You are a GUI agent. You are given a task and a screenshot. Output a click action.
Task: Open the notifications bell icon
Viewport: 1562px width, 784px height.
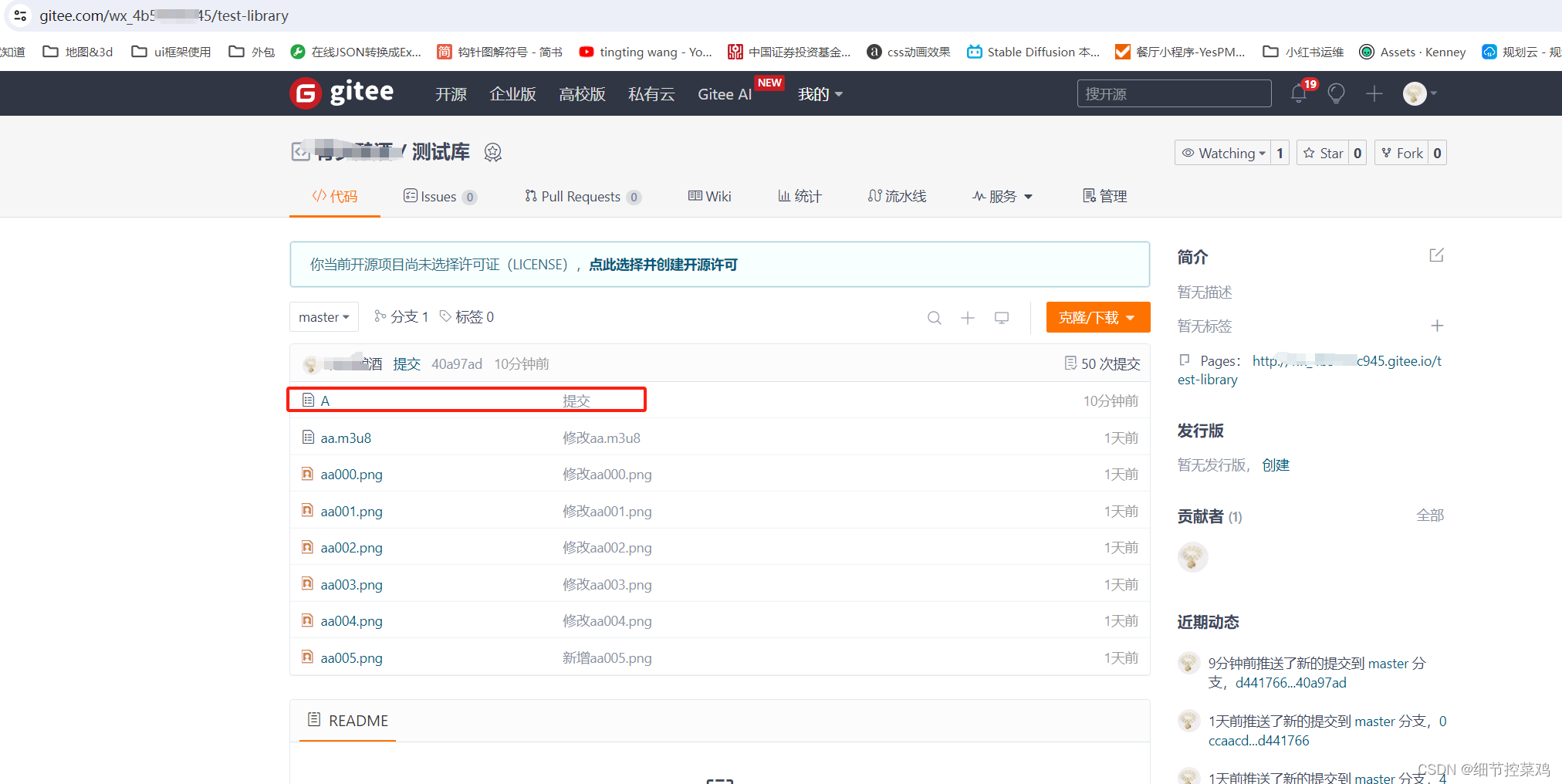pos(1299,93)
